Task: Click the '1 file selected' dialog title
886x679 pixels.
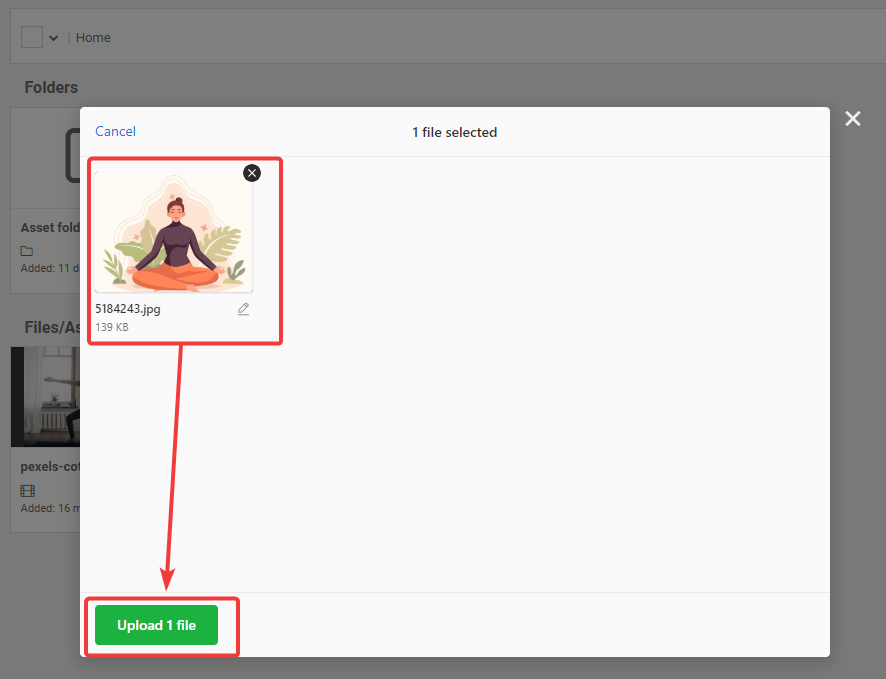Action: click(454, 132)
